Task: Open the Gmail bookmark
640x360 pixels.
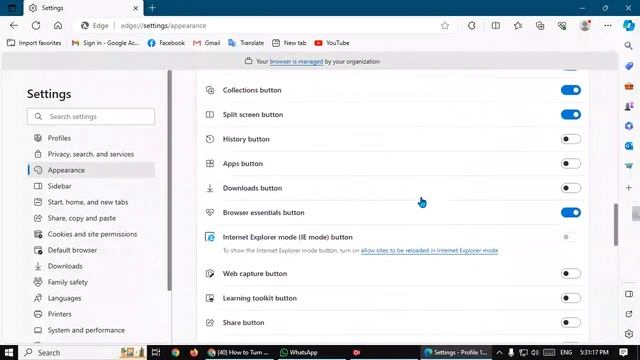Action: [207, 43]
